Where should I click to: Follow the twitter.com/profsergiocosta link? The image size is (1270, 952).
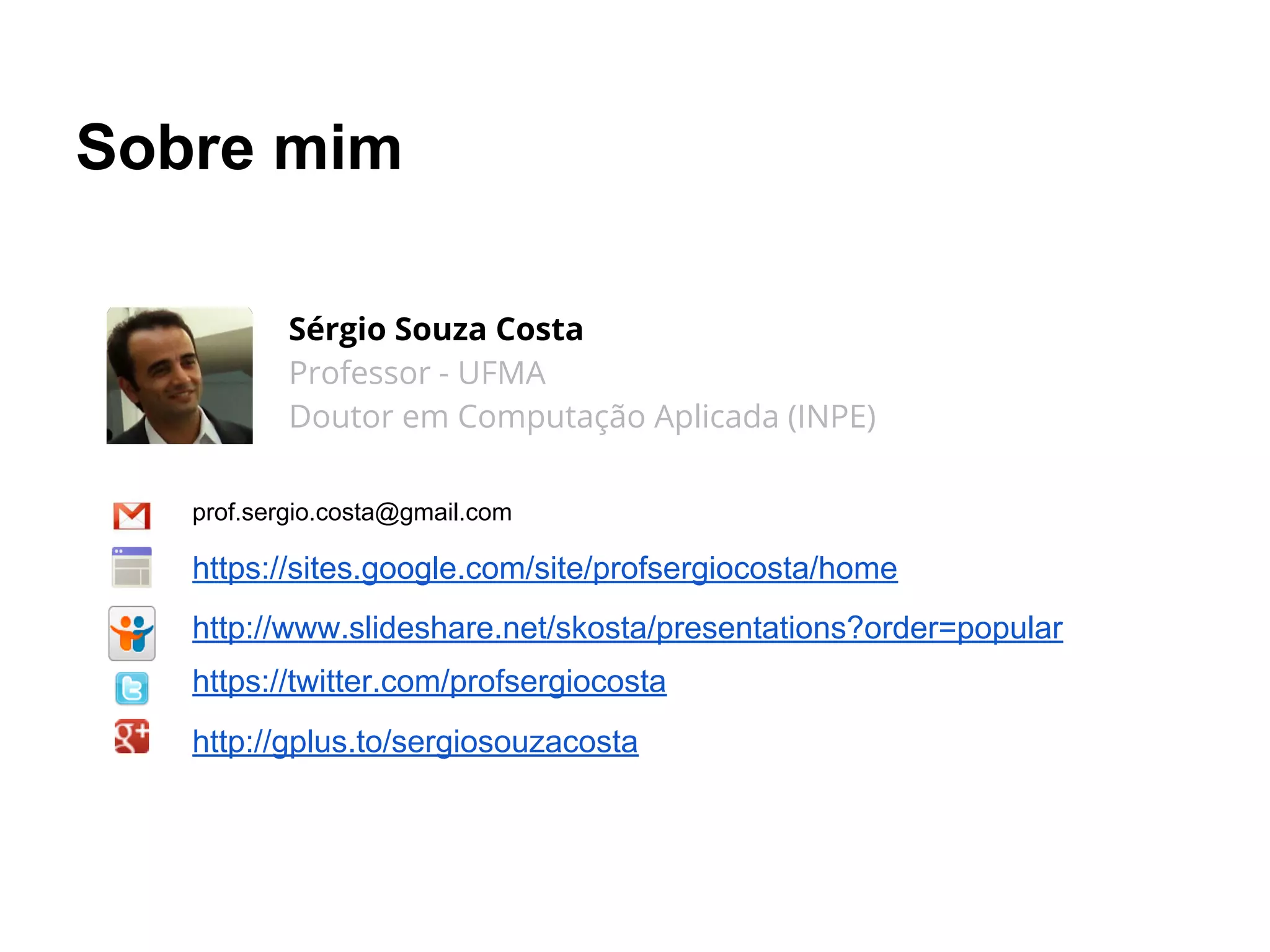click(x=429, y=682)
